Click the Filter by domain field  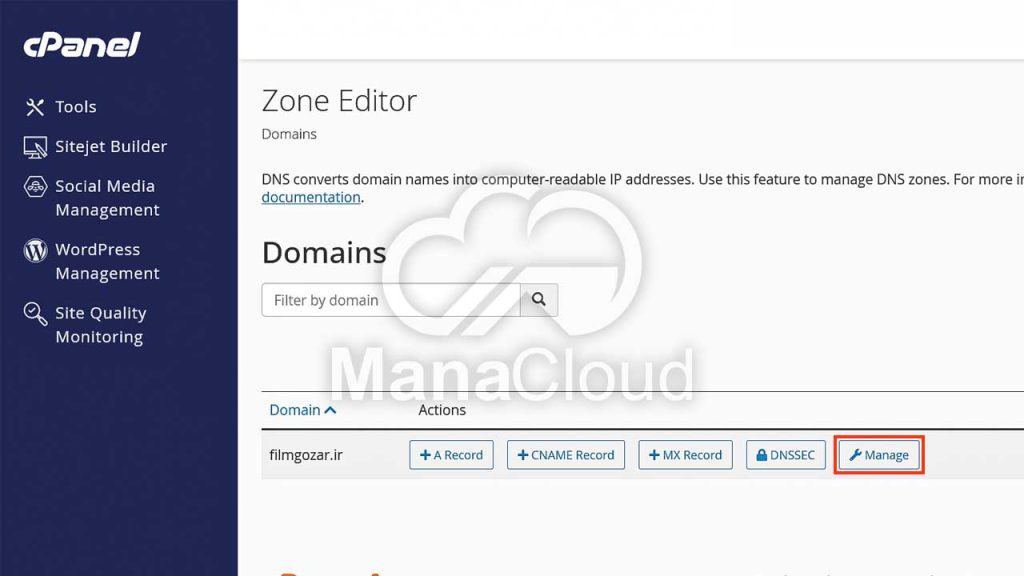[x=390, y=300]
